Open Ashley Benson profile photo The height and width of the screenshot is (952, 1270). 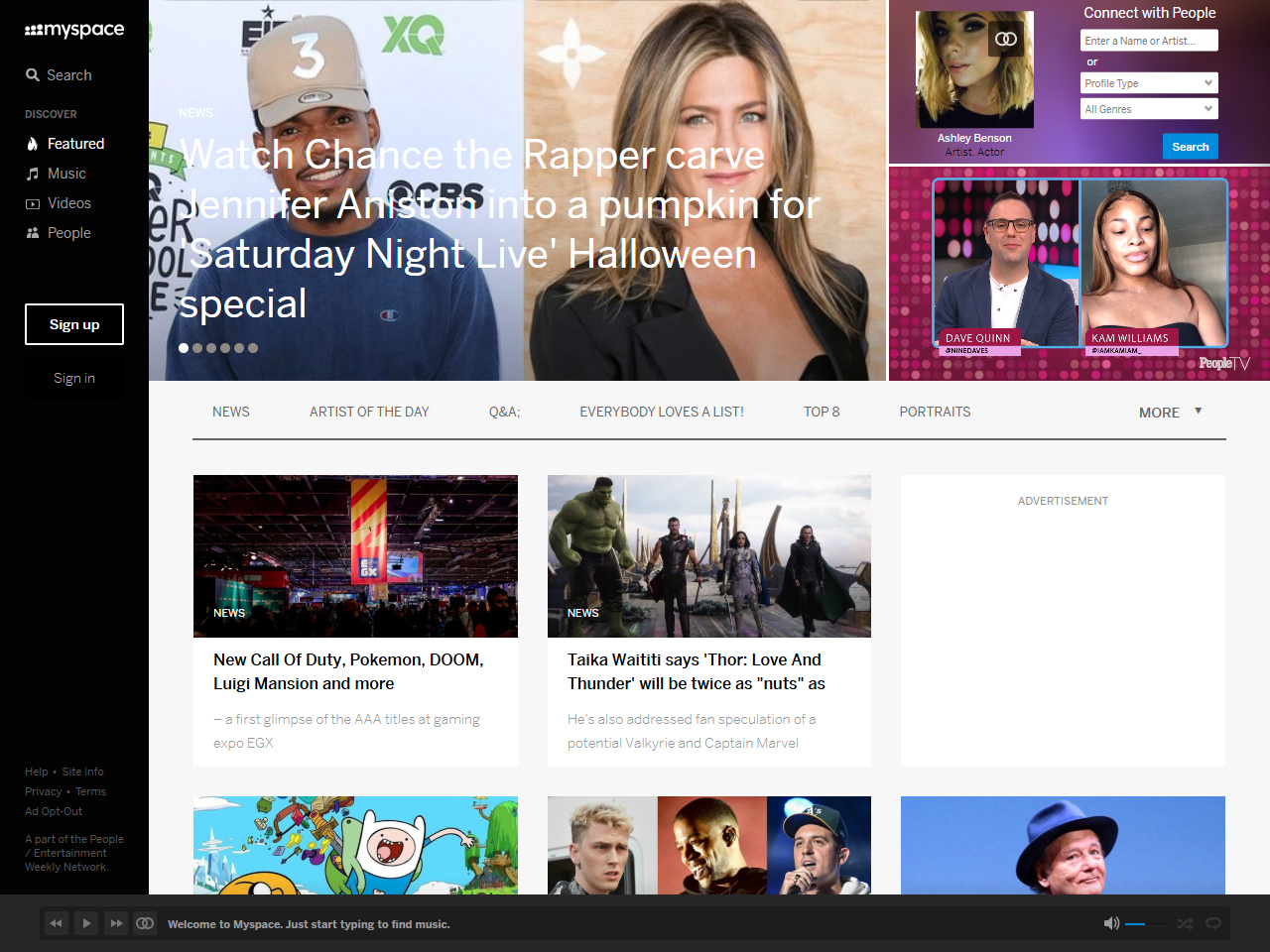[974, 69]
